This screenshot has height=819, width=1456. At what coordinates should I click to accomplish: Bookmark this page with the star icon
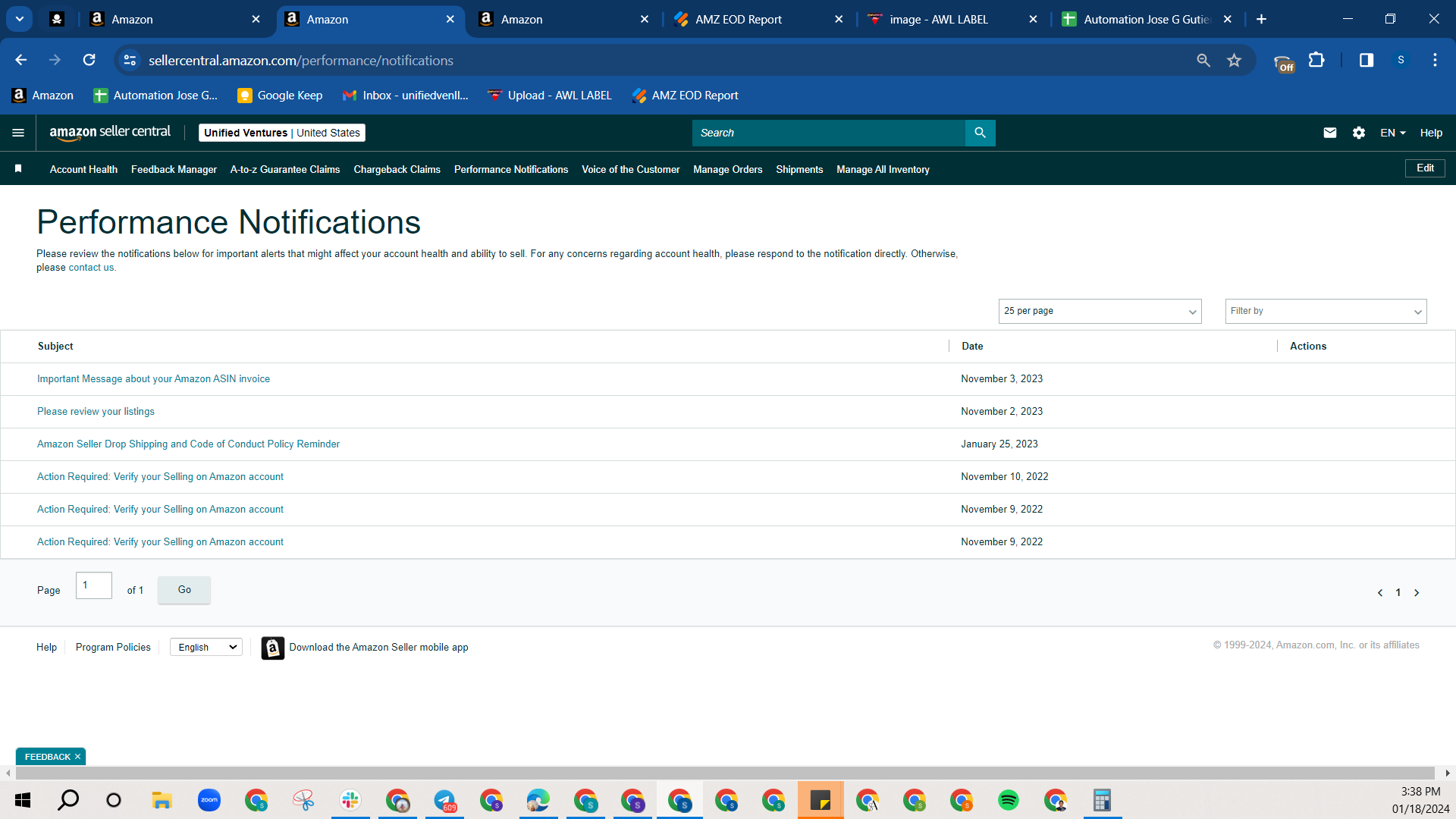click(1234, 60)
